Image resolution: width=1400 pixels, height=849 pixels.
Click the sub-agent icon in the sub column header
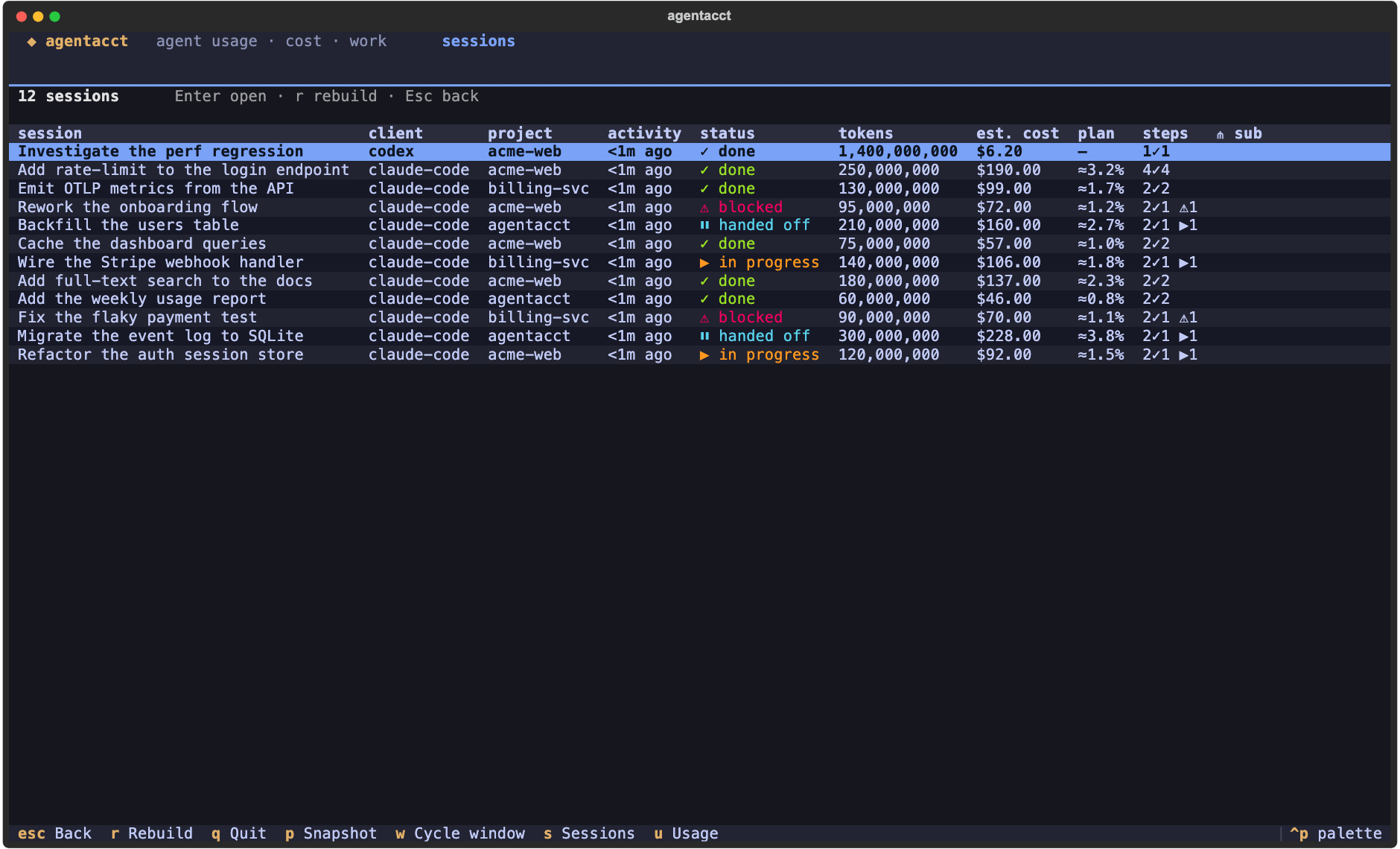[1221, 135]
